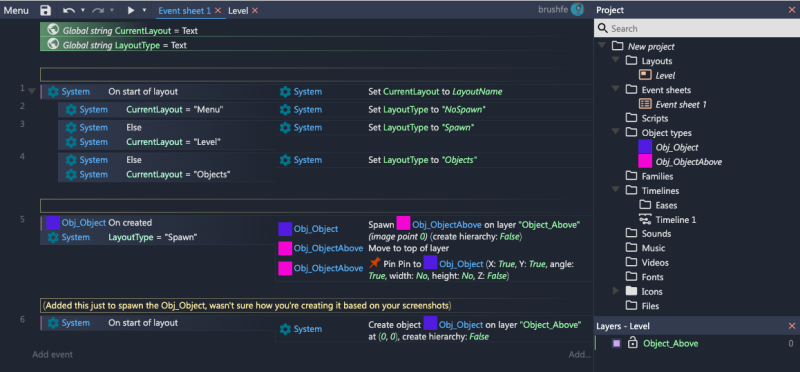Toggle the lock on Object_Above layer
This screenshot has height=372, width=800.
click(x=633, y=343)
